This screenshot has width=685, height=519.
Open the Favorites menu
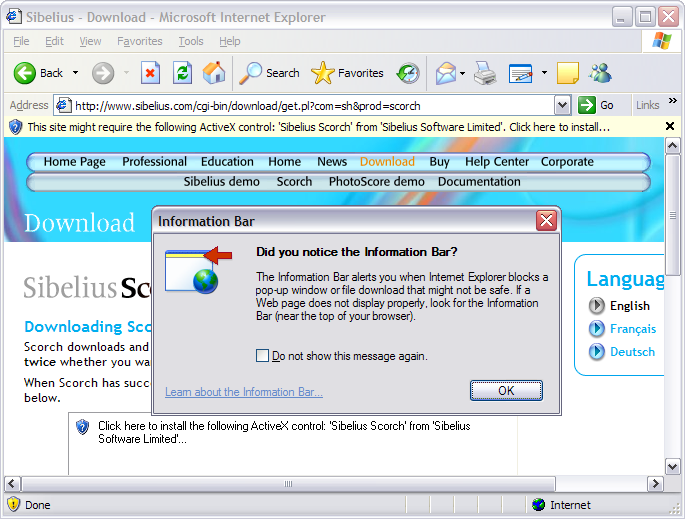(x=139, y=41)
